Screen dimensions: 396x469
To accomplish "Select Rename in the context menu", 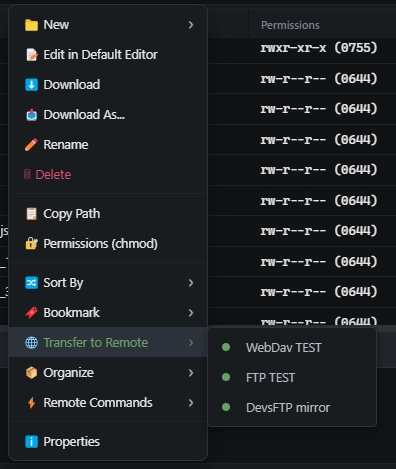I will pyautogui.click(x=108, y=145).
